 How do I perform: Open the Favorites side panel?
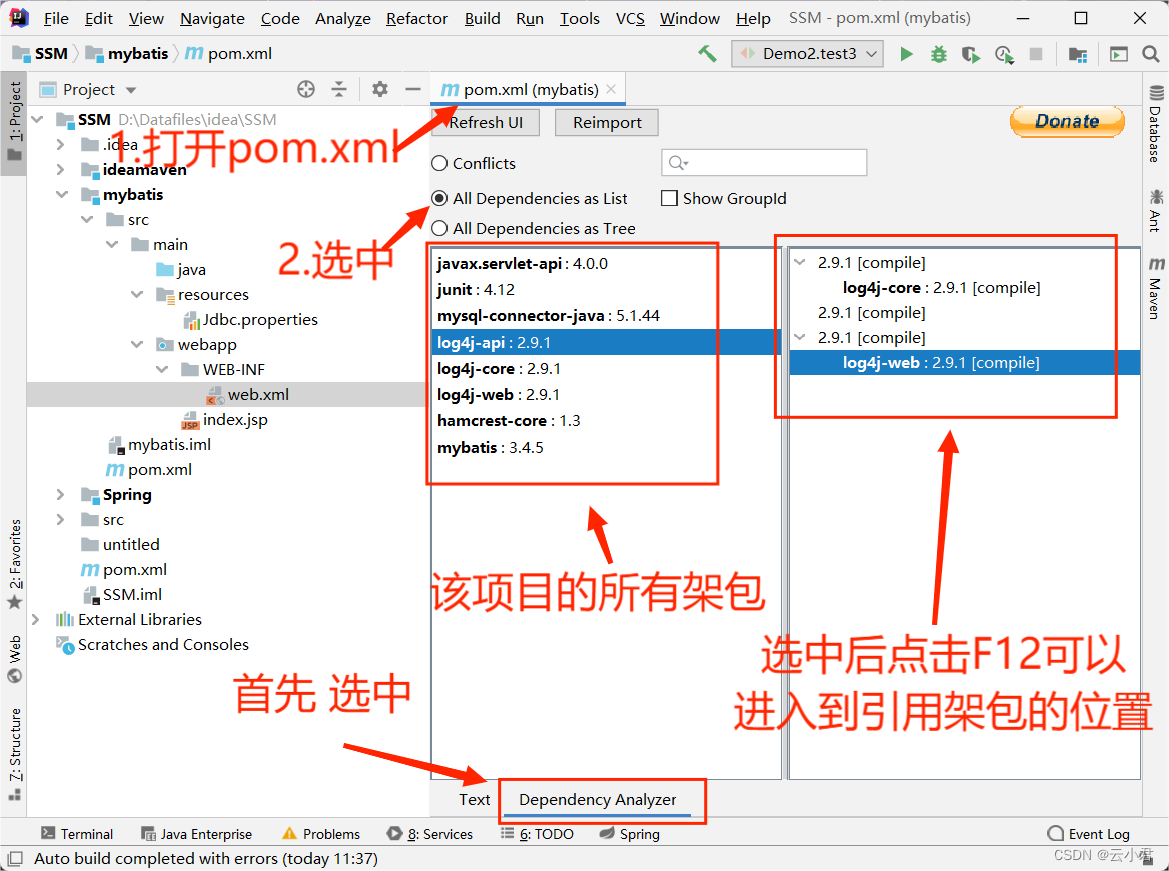15,564
